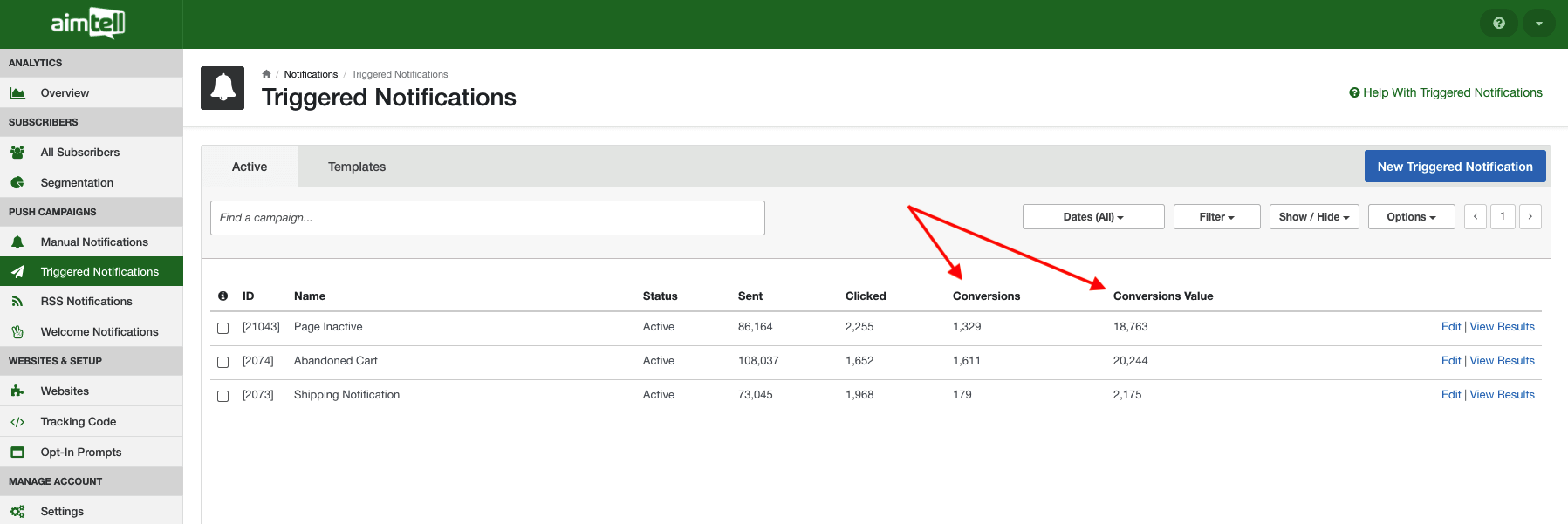Click the help question mark icon in header
The height and width of the screenshot is (524, 1568).
pyautogui.click(x=1498, y=24)
